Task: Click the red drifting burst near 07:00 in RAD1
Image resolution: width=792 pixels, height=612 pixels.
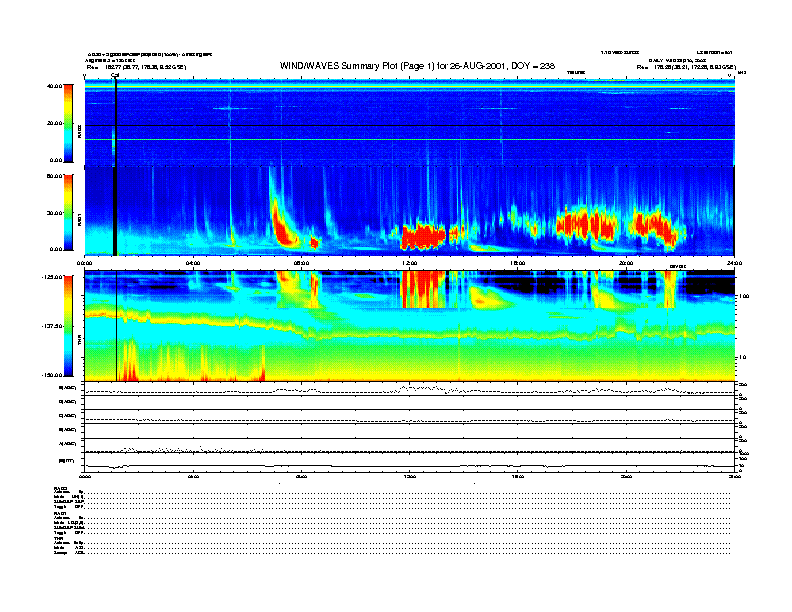Action: pyautogui.click(x=282, y=225)
